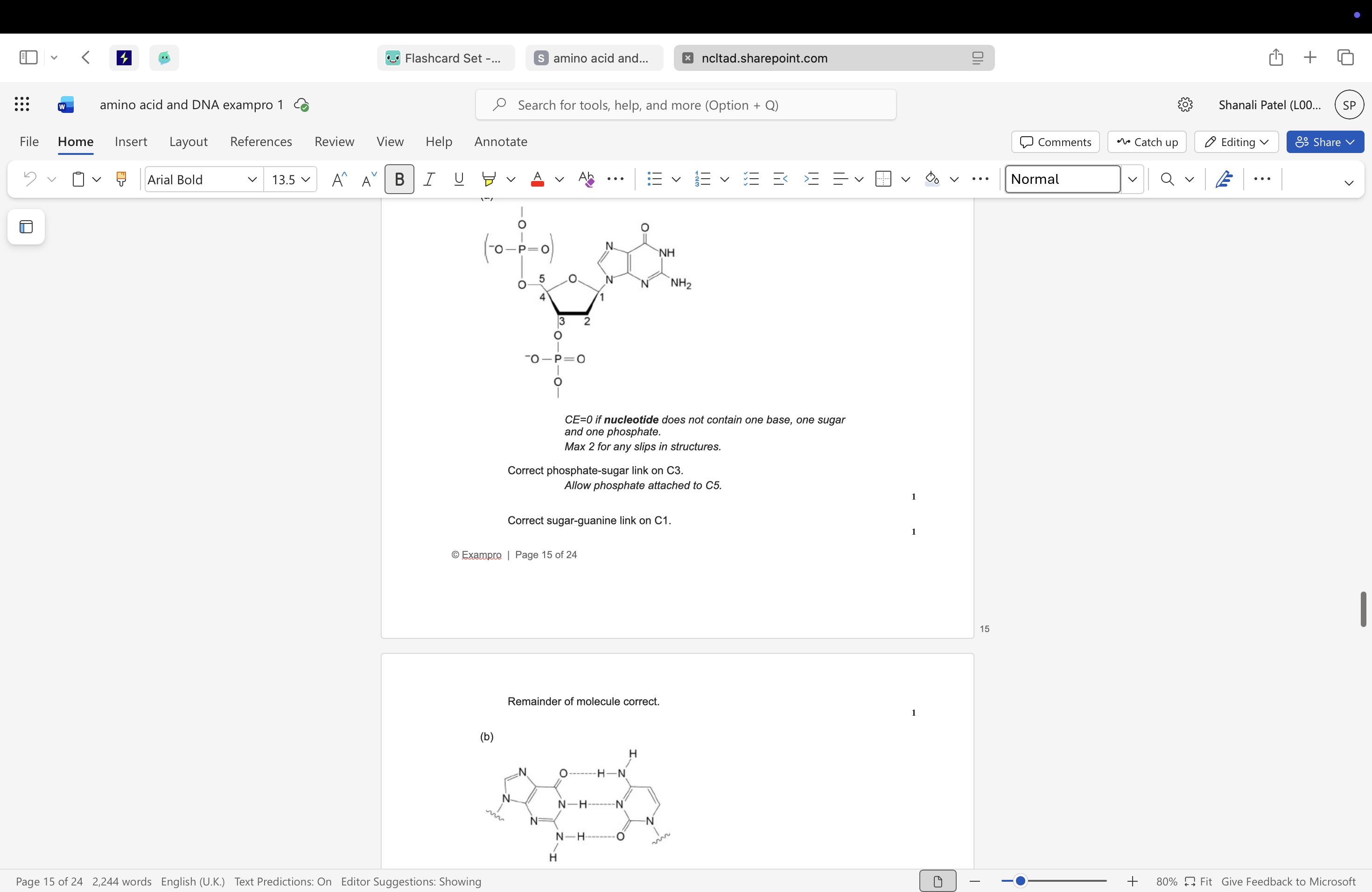This screenshot has width=1372, height=892.
Task: Apply text highlight color
Action: pyautogui.click(x=489, y=179)
